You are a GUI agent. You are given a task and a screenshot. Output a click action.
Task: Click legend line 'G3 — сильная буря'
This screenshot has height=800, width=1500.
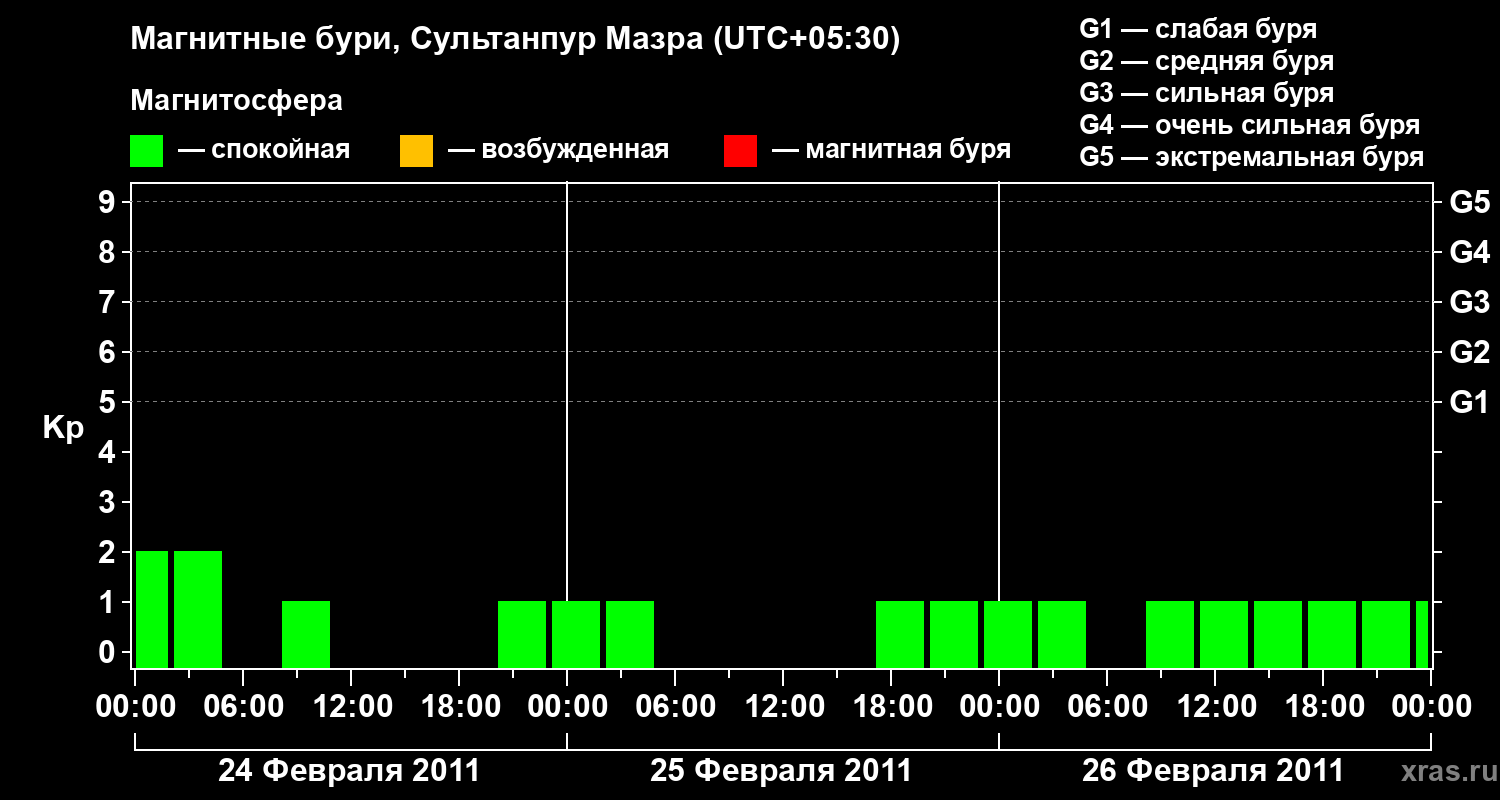tap(1206, 93)
